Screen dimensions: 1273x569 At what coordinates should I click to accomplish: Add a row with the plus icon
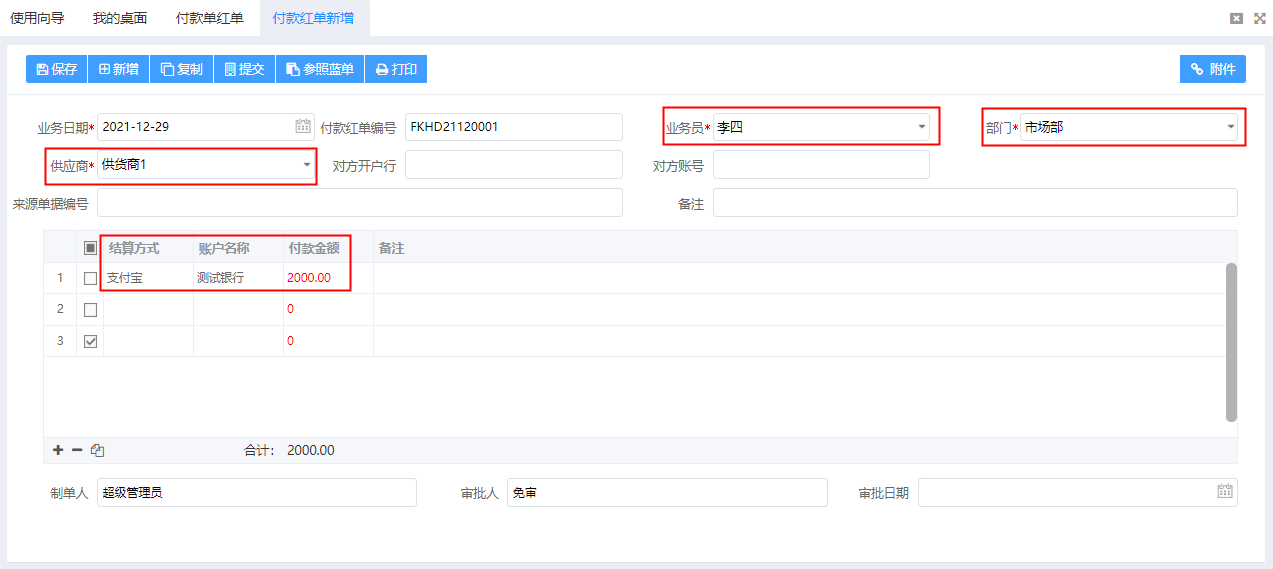tap(58, 450)
